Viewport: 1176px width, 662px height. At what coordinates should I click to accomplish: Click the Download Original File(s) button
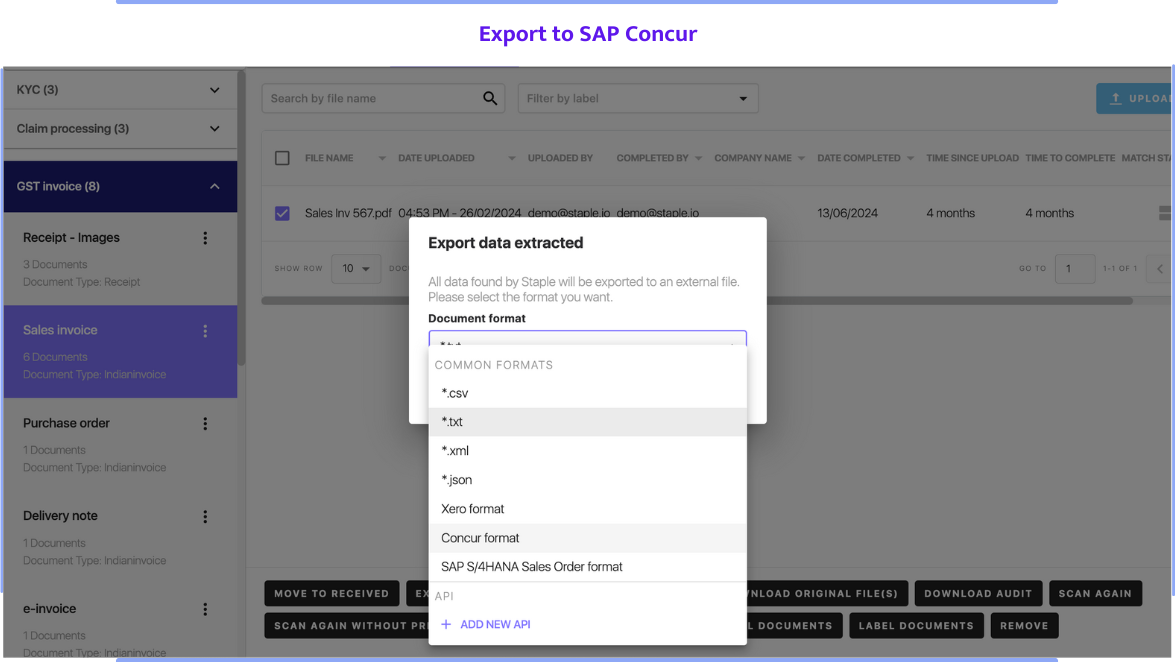pos(826,593)
